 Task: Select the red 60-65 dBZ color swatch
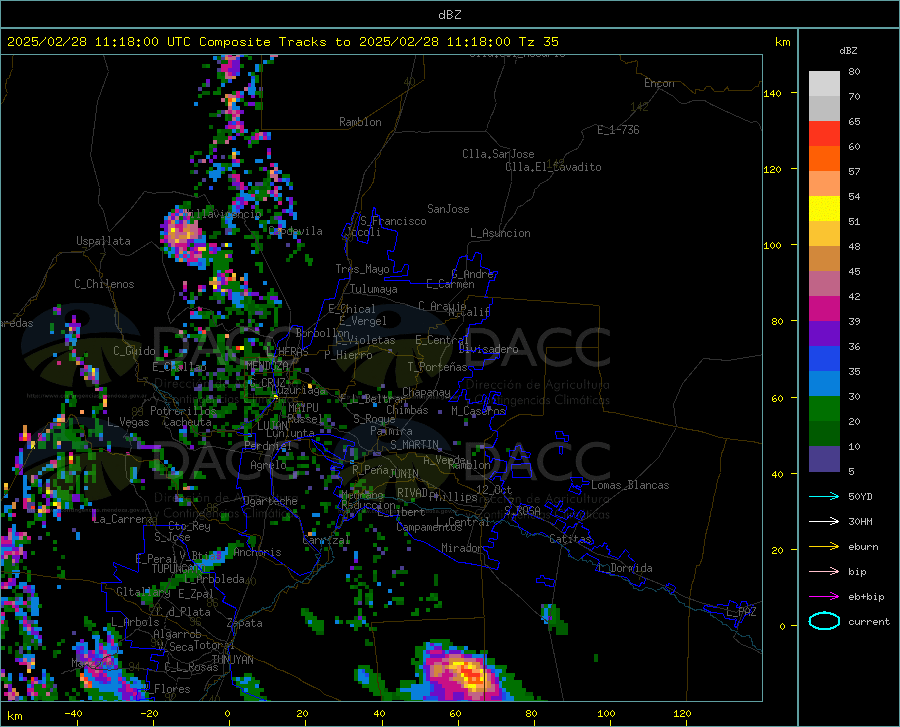(824, 134)
